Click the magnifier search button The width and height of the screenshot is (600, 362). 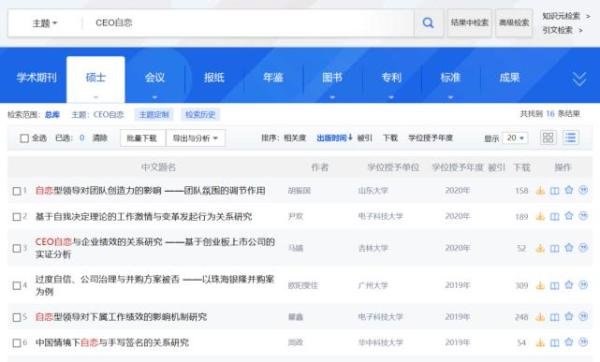428,23
